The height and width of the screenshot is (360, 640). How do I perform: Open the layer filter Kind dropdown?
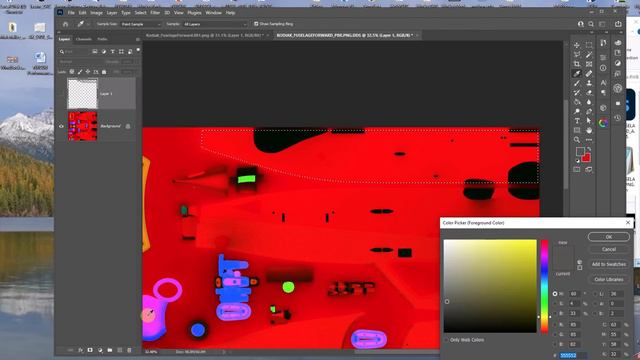(74, 51)
